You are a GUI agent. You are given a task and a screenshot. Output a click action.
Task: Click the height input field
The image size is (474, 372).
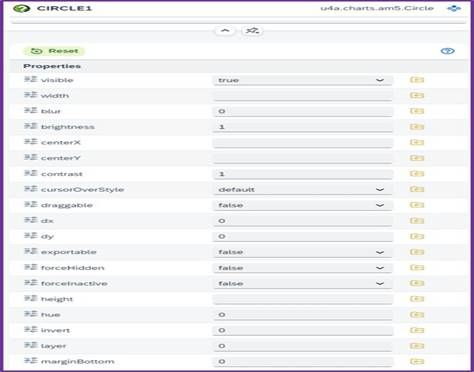click(303, 299)
